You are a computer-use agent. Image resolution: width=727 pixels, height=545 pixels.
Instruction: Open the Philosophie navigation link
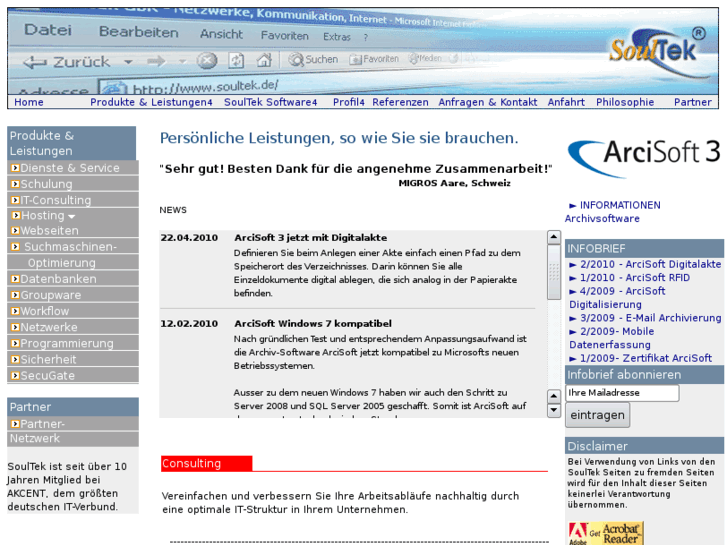pyautogui.click(x=625, y=102)
